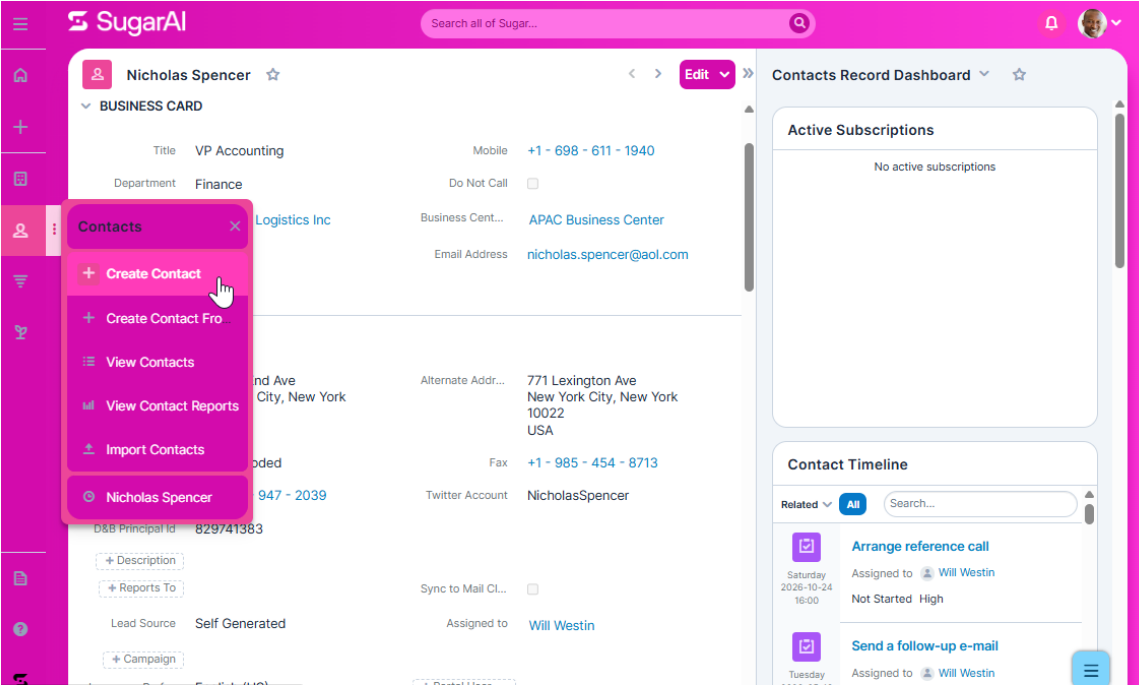
Task: Click the dashboard pane vertical scrollbar
Action: pyautogui.click(x=1119, y=191)
